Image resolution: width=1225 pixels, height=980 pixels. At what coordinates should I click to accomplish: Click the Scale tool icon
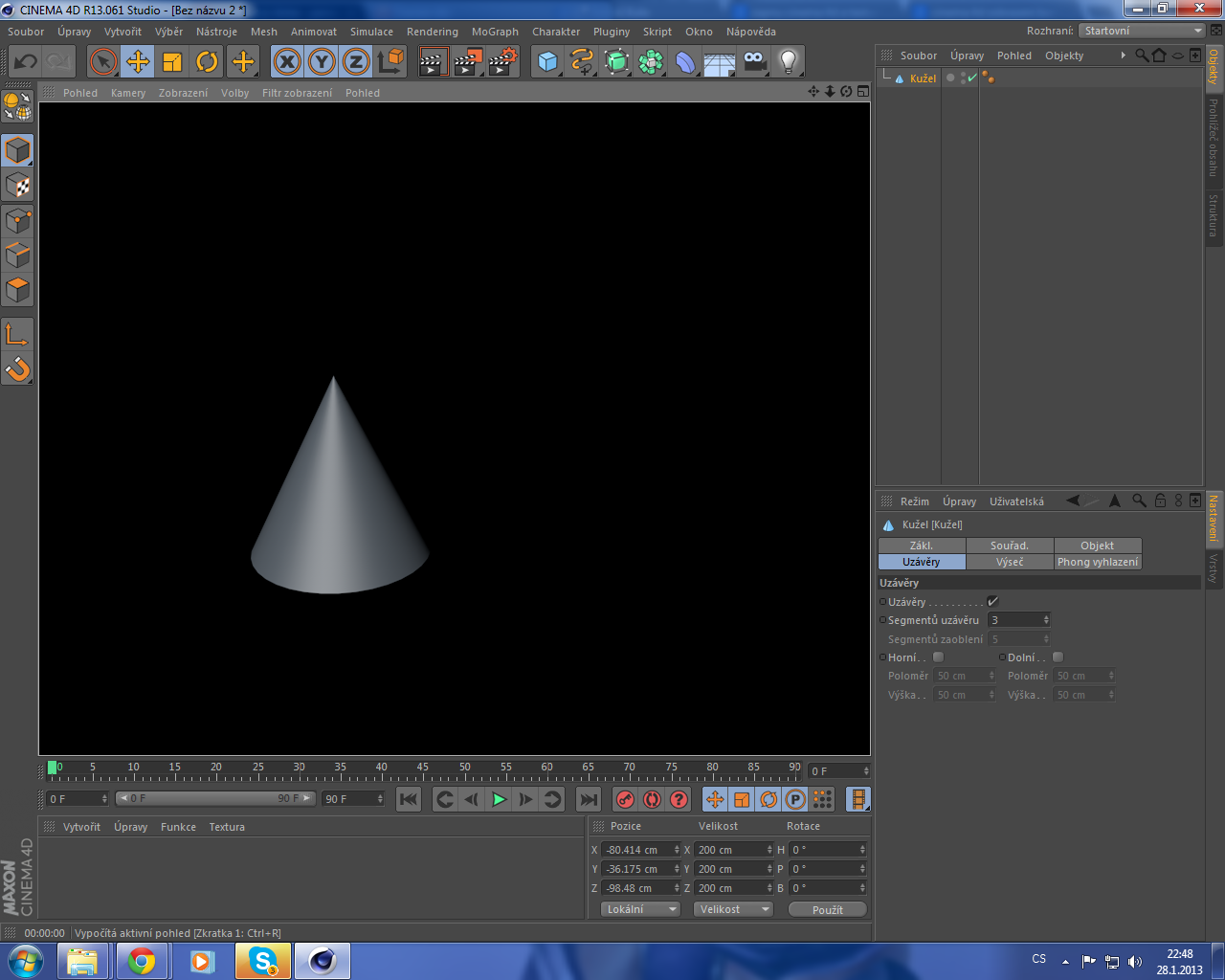(172, 62)
